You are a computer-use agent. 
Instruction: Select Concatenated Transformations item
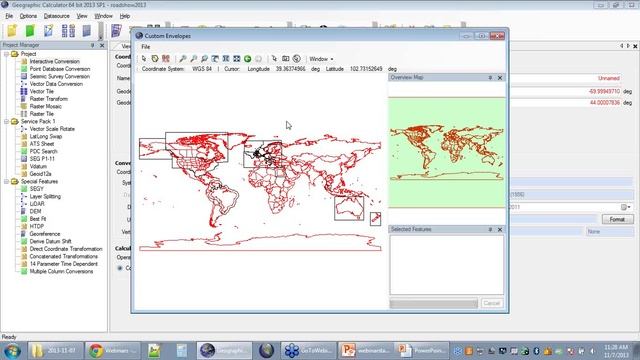tap(63, 256)
